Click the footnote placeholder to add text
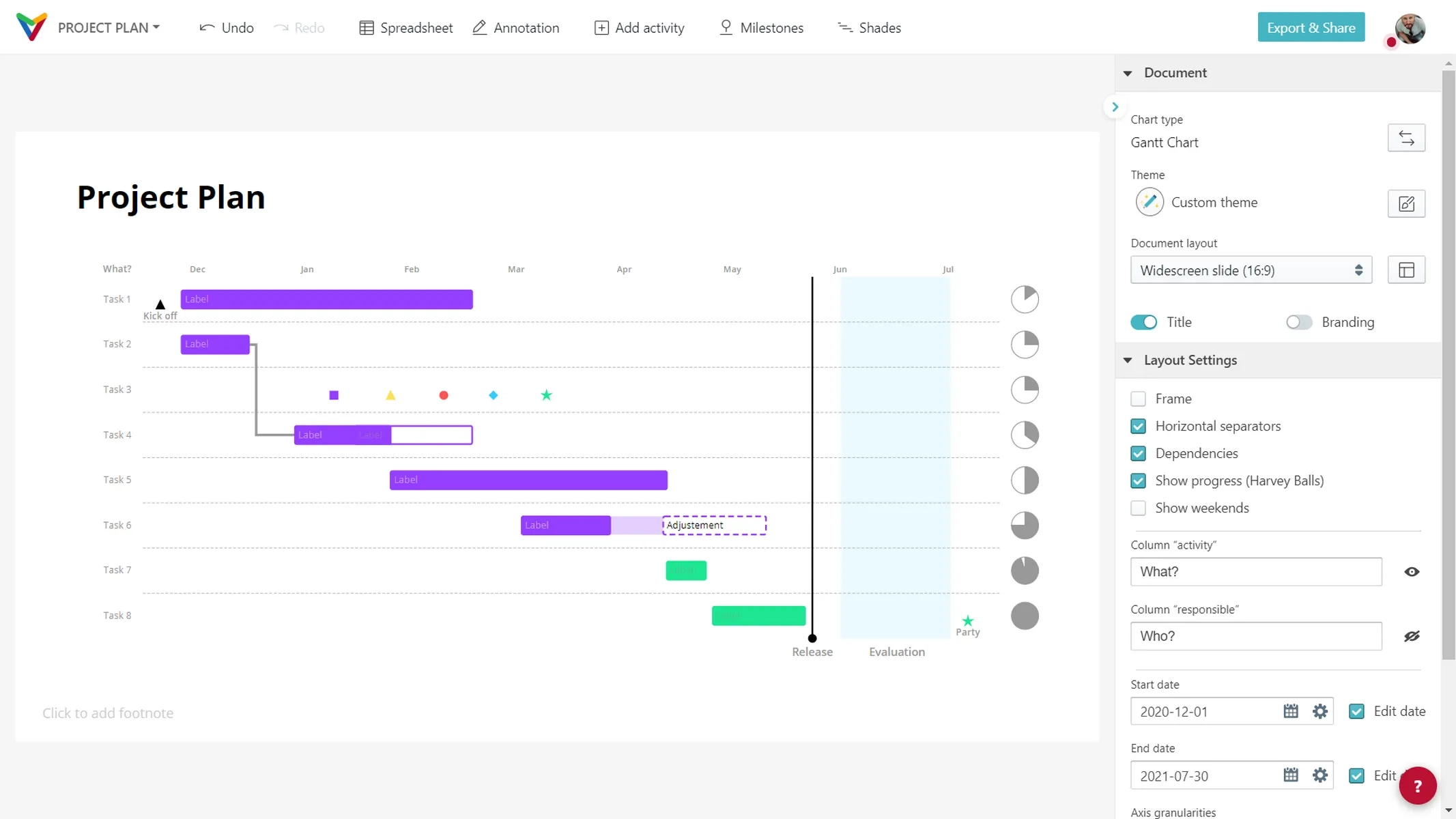 pyautogui.click(x=108, y=713)
